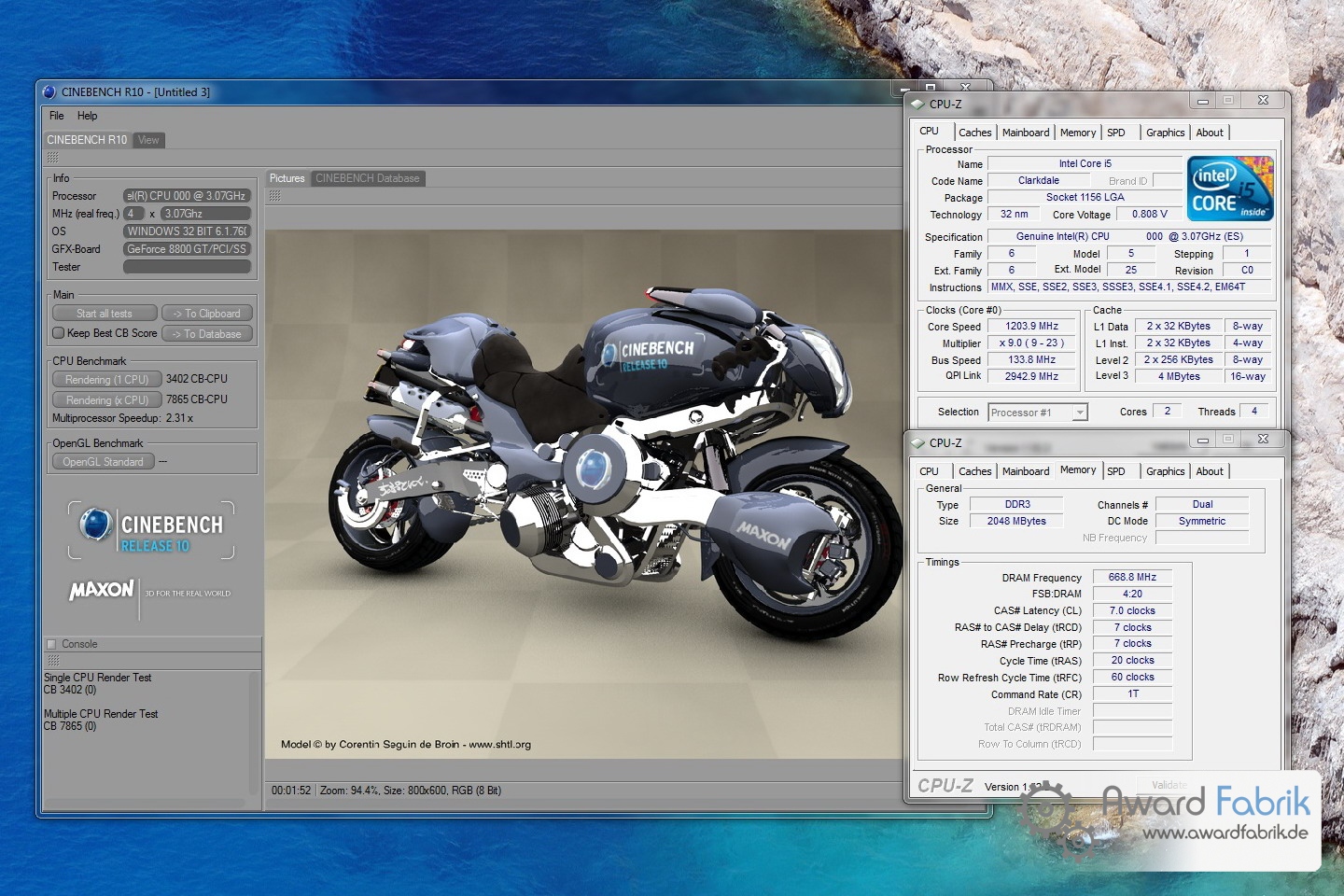Open the Memory tab in upper CPU-Z window
This screenshot has width=1344, height=896.
1078,133
